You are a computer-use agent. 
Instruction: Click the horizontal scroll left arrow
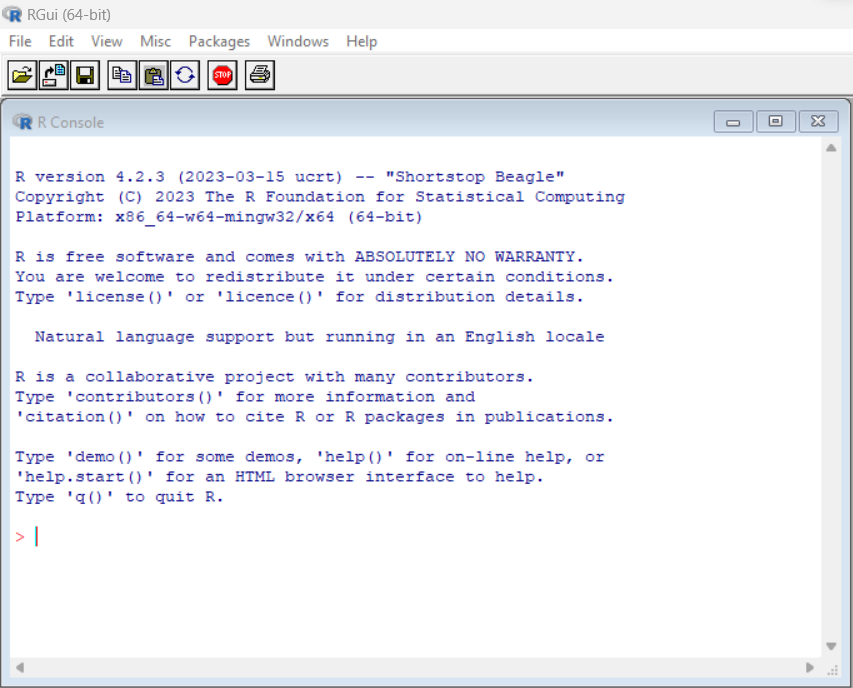point(20,667)
